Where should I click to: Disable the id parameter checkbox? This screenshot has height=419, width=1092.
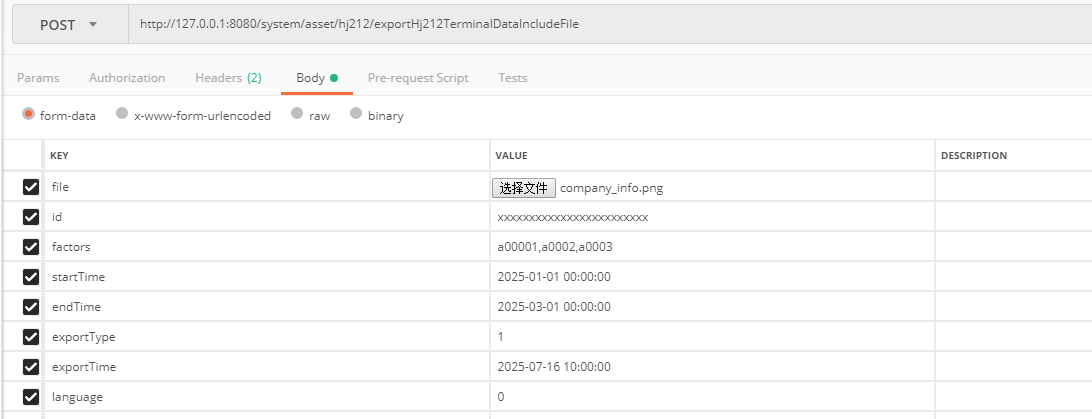point(31,217)
